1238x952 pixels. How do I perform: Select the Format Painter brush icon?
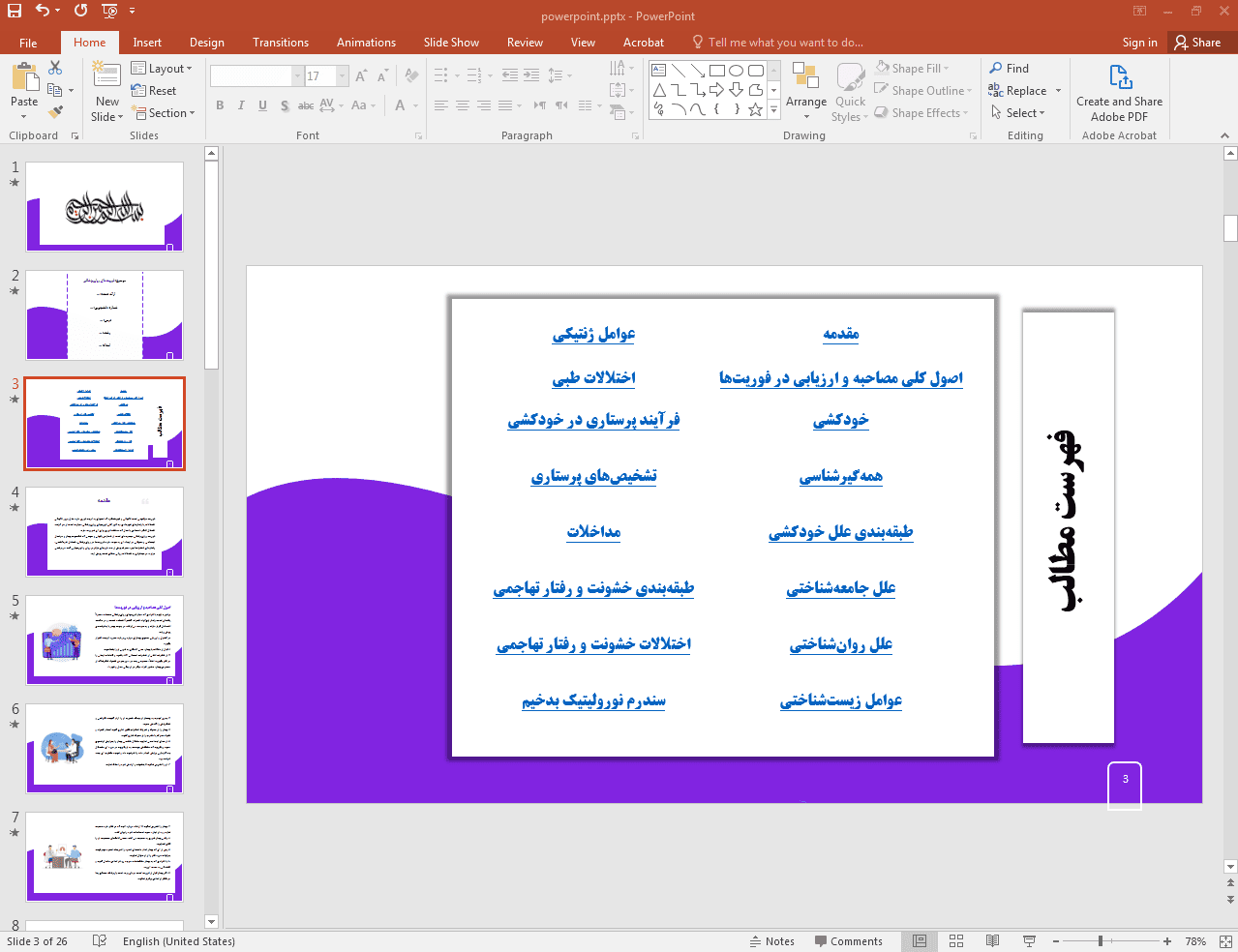(x=55, y=112)
